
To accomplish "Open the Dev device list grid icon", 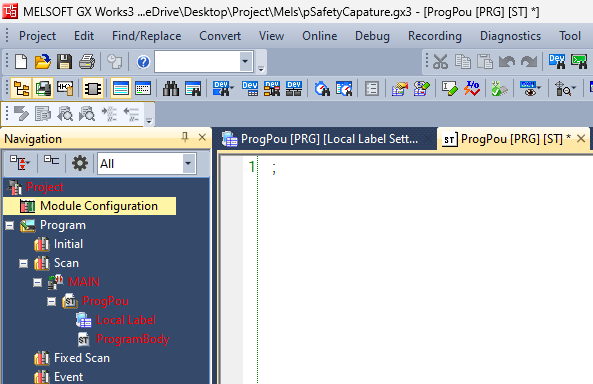I will coord(250,89).
